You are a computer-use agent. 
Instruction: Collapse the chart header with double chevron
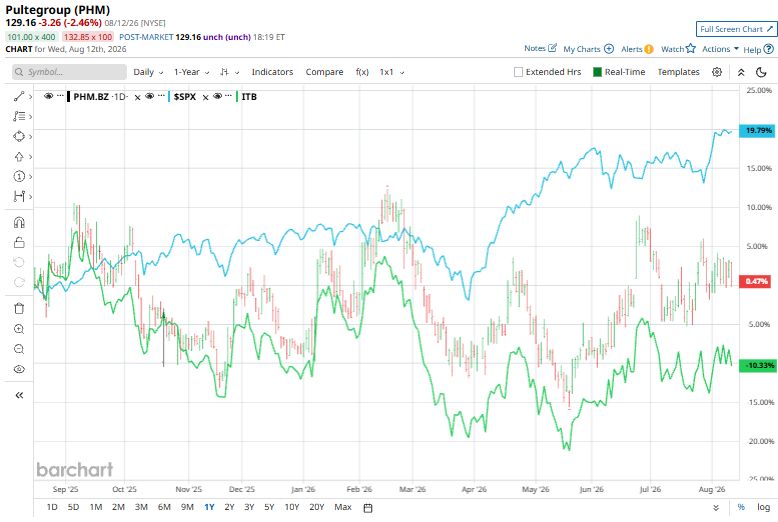point(741,72)
